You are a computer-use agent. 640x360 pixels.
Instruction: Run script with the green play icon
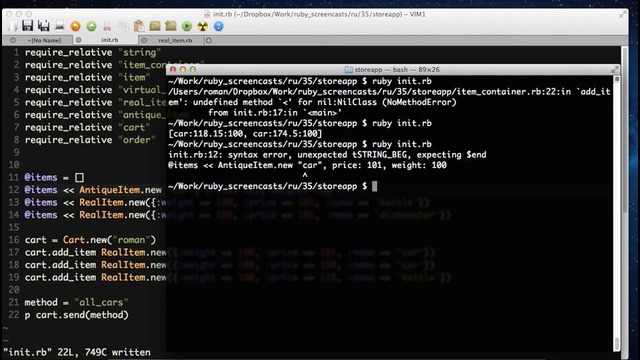(x=187, y=27)
